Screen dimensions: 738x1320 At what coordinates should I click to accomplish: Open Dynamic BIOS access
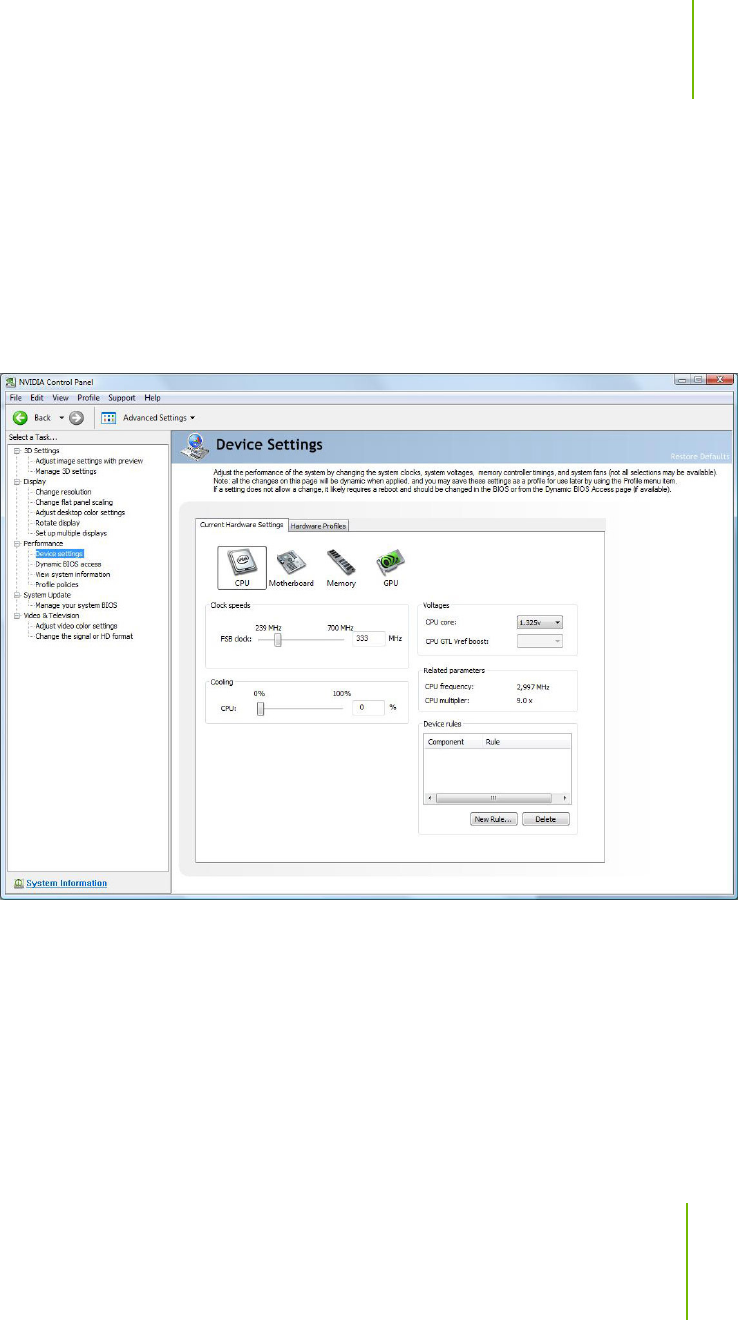68,564
